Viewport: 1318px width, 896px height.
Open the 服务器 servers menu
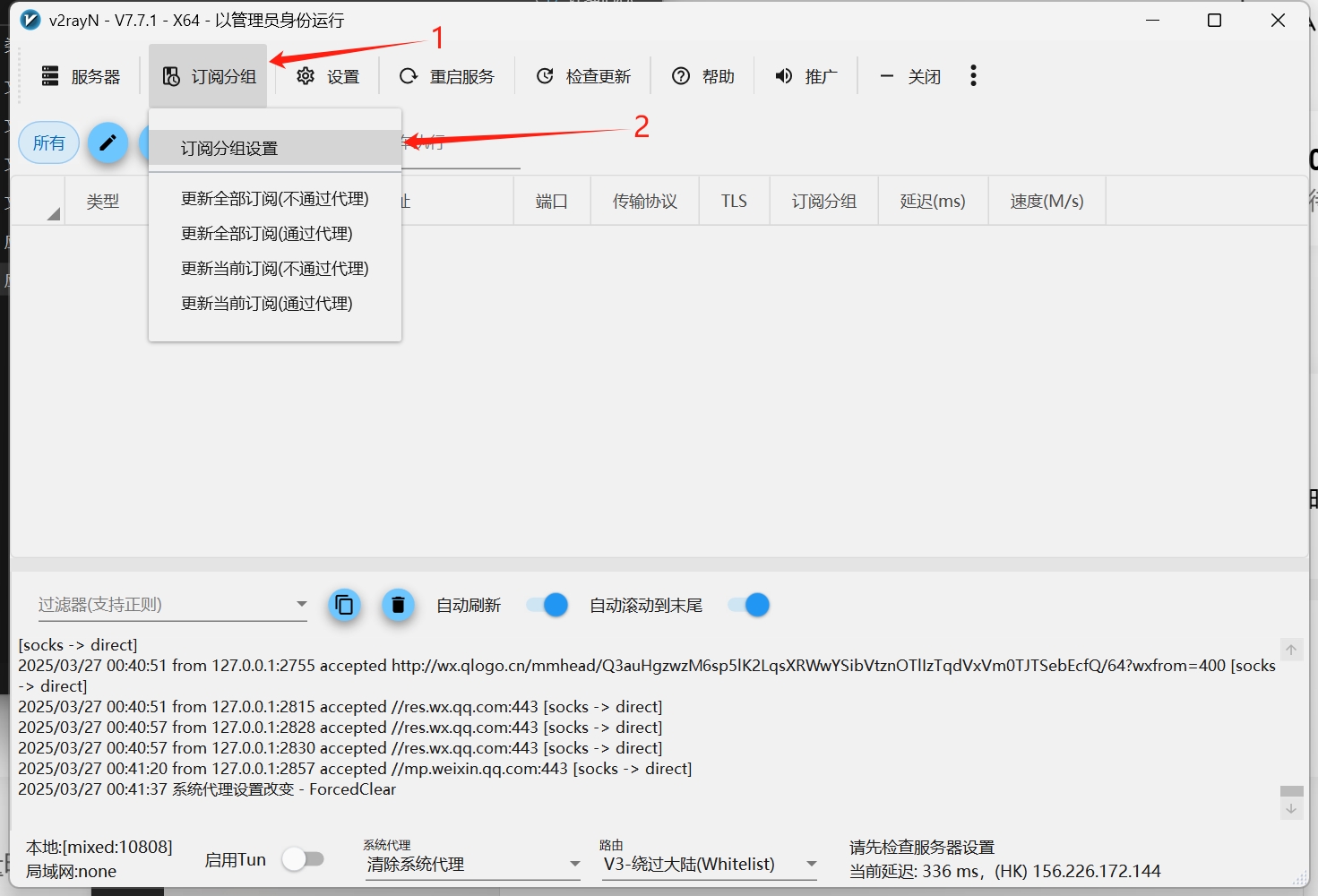click(81, 76)
